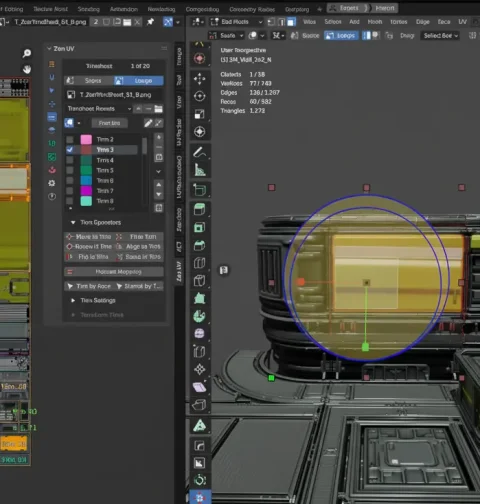480x504 pixels.
Task: Click the Move to Trim button
Action: pos(88,237)
